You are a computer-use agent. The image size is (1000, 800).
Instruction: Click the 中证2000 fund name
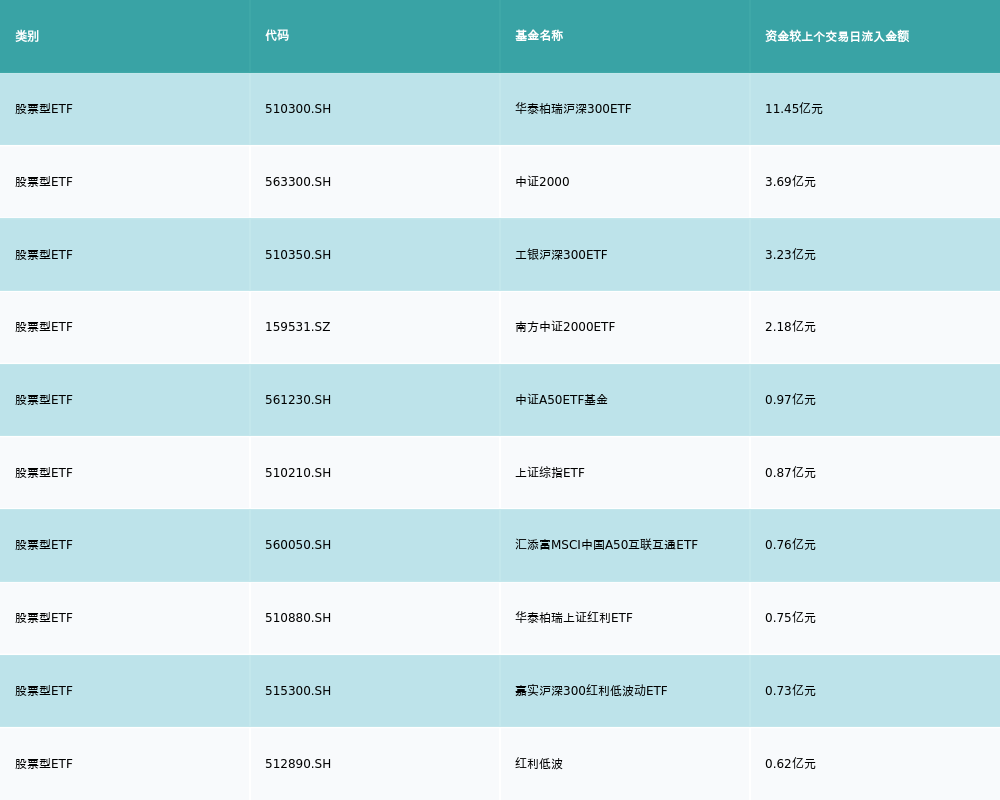coord(542,182)
